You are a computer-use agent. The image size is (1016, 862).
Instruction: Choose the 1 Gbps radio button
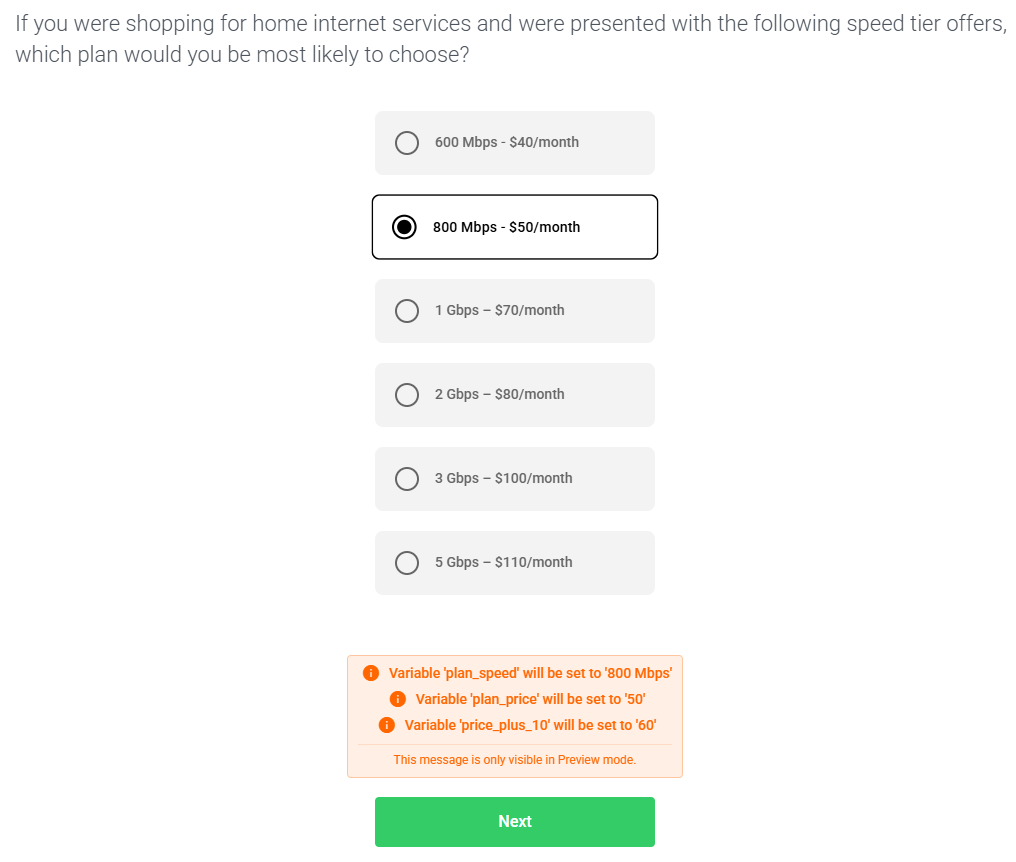pyautogui.click(x=407, y=311)
